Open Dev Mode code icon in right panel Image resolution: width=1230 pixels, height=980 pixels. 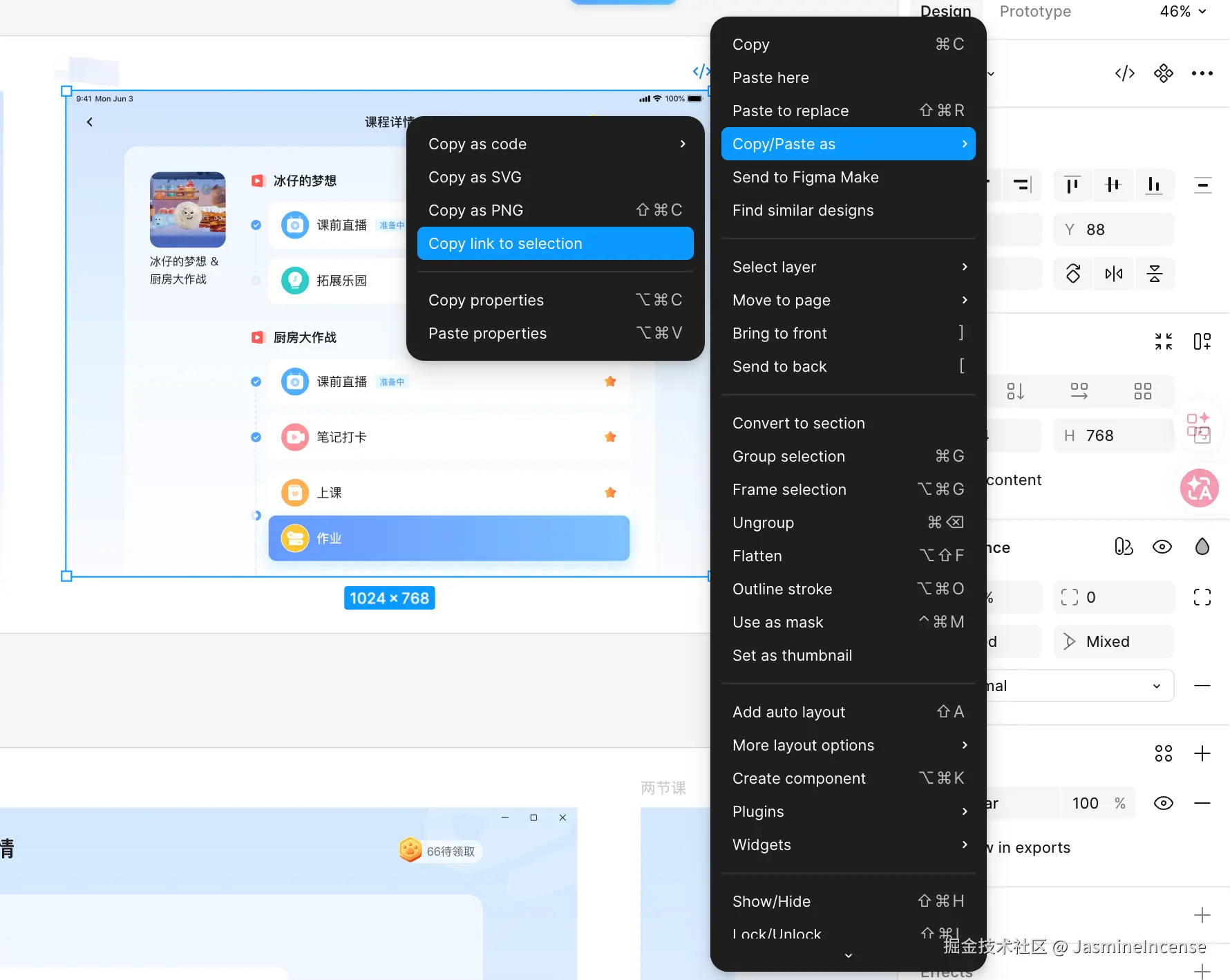point(1124,73)
